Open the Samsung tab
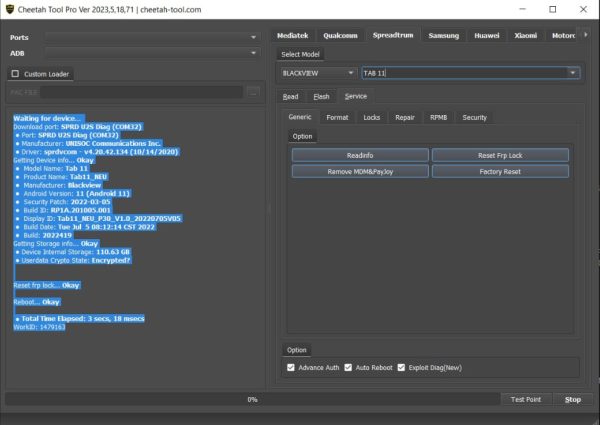Screen dimensions: 600x425 pyautogui.click(x=443, y=36)
